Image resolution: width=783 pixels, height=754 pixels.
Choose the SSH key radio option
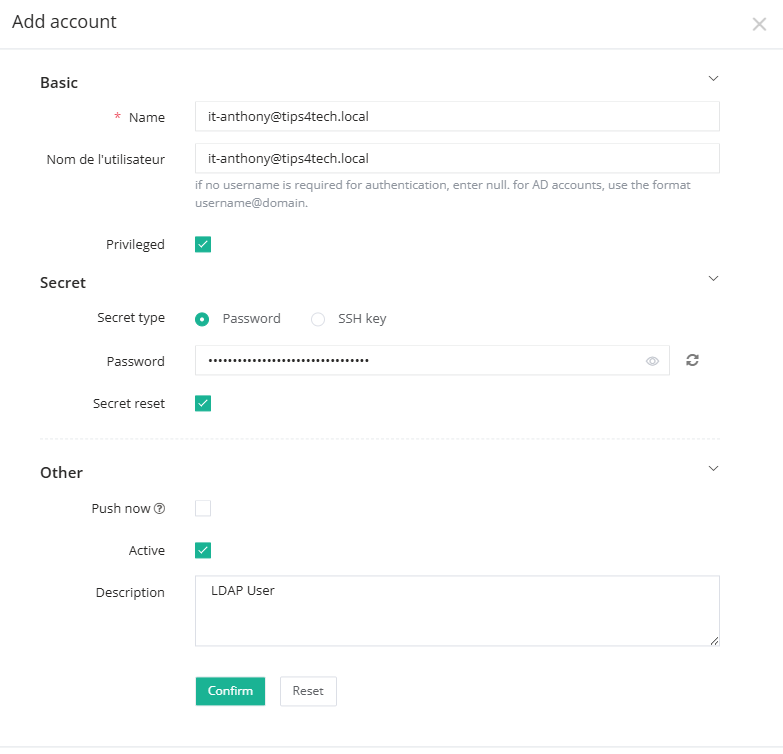tap(318, 319)
